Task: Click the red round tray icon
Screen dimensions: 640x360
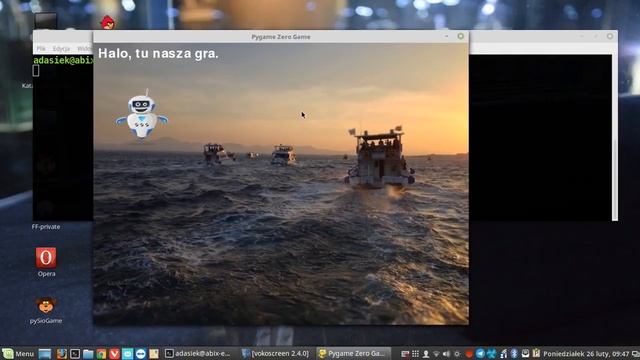Action: [469, 353]
